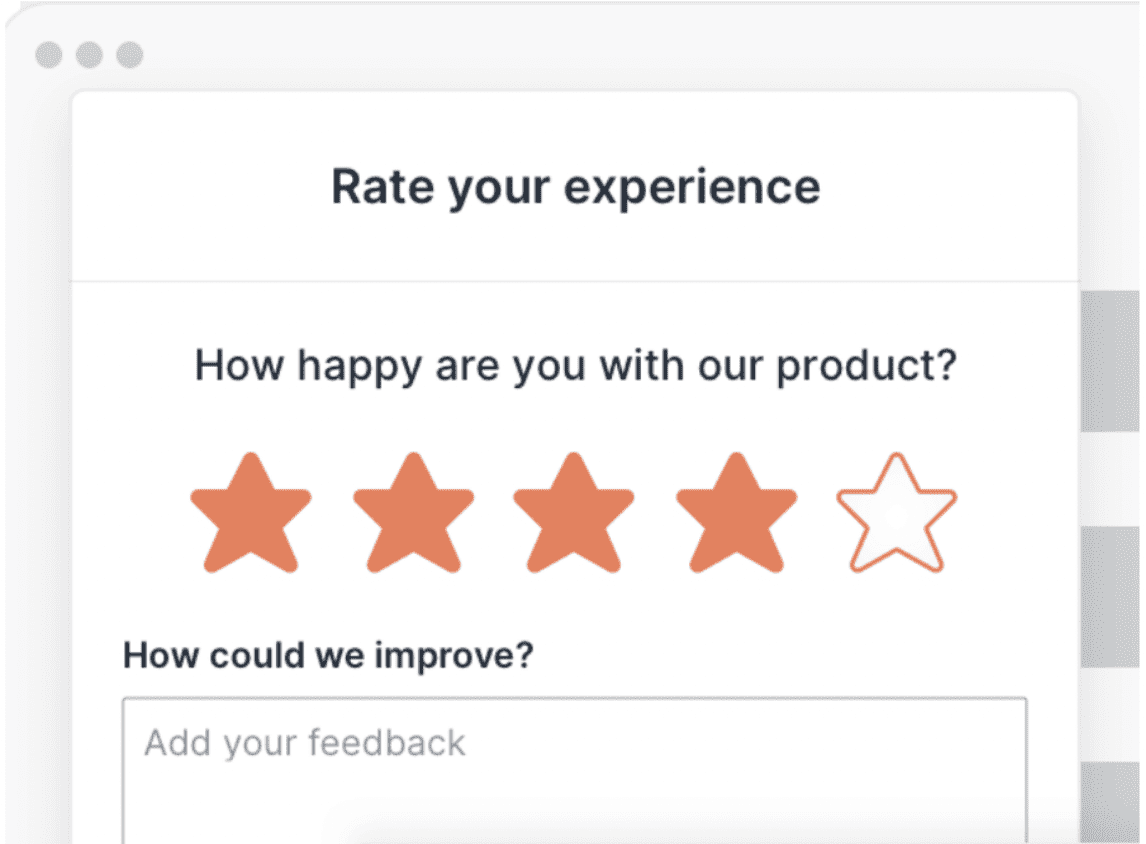The height and width of the screenshot is (844, 1146).
Task: Click the 'Rate your experience' heading
Action: [575, 188]
